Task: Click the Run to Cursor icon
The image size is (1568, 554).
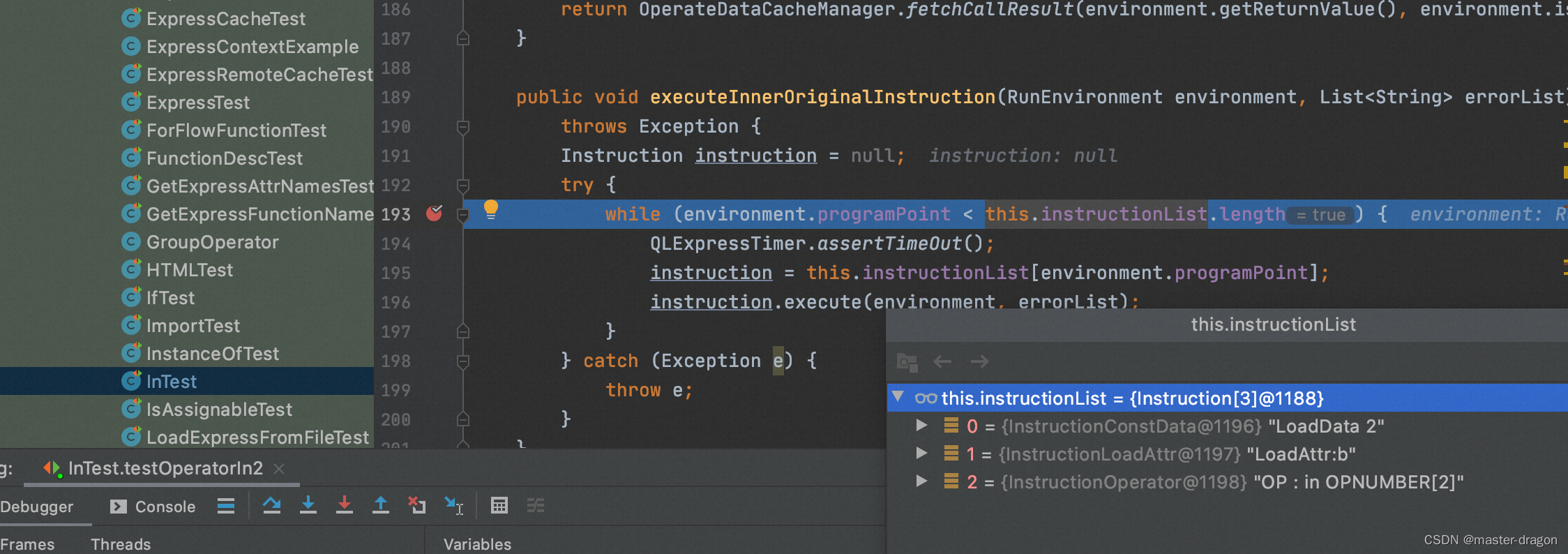Action: (454, 505)
